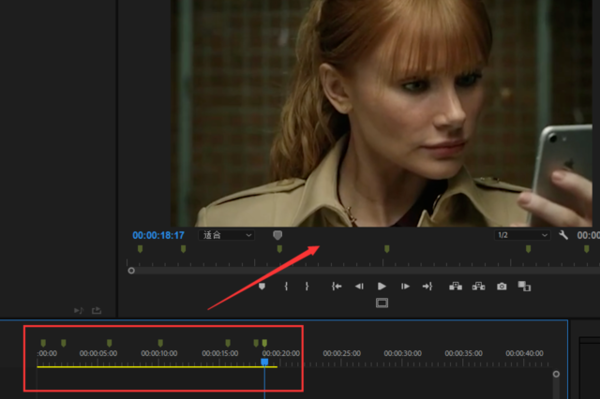Click the Mark Out bracket button
The width and height of the screenshot is (600, 399).
tap(307, 286)
